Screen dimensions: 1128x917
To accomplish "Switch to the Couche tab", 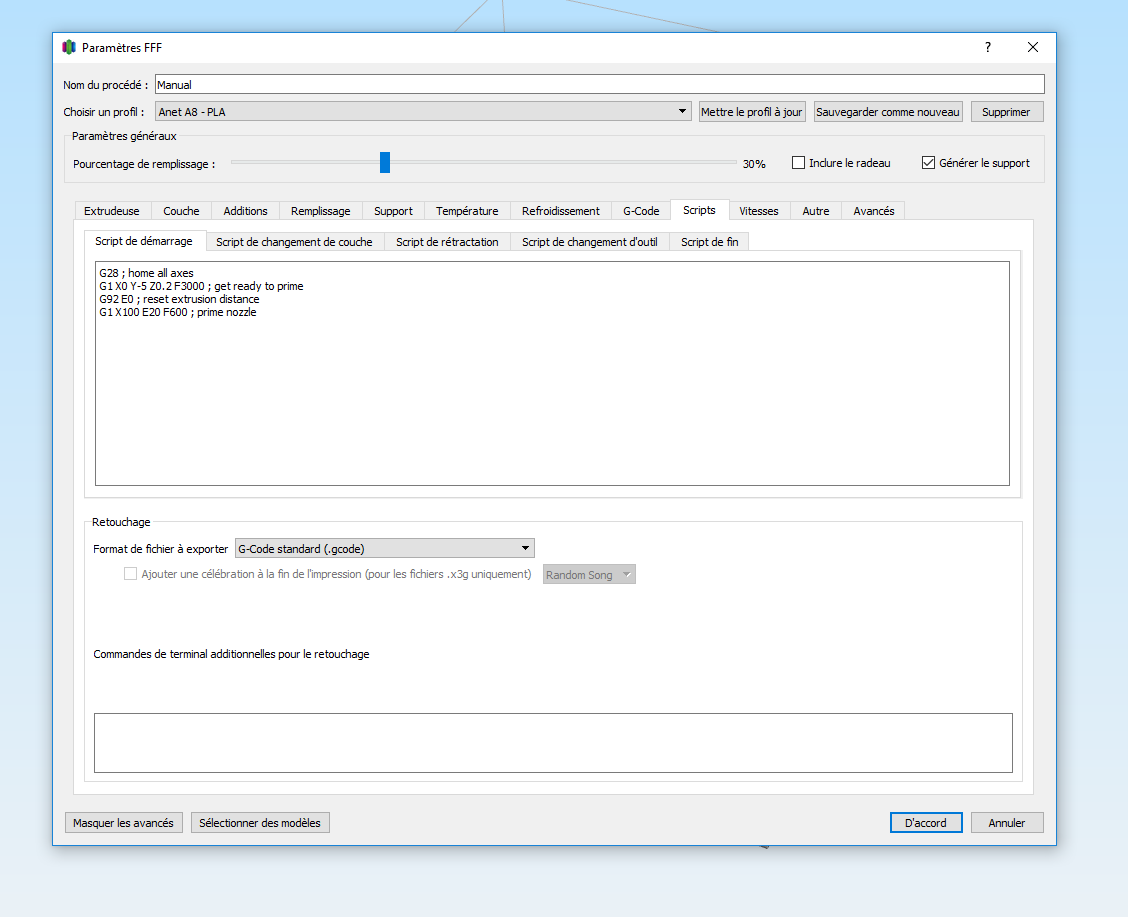I will pyautogui.click(x=181, y=211).
